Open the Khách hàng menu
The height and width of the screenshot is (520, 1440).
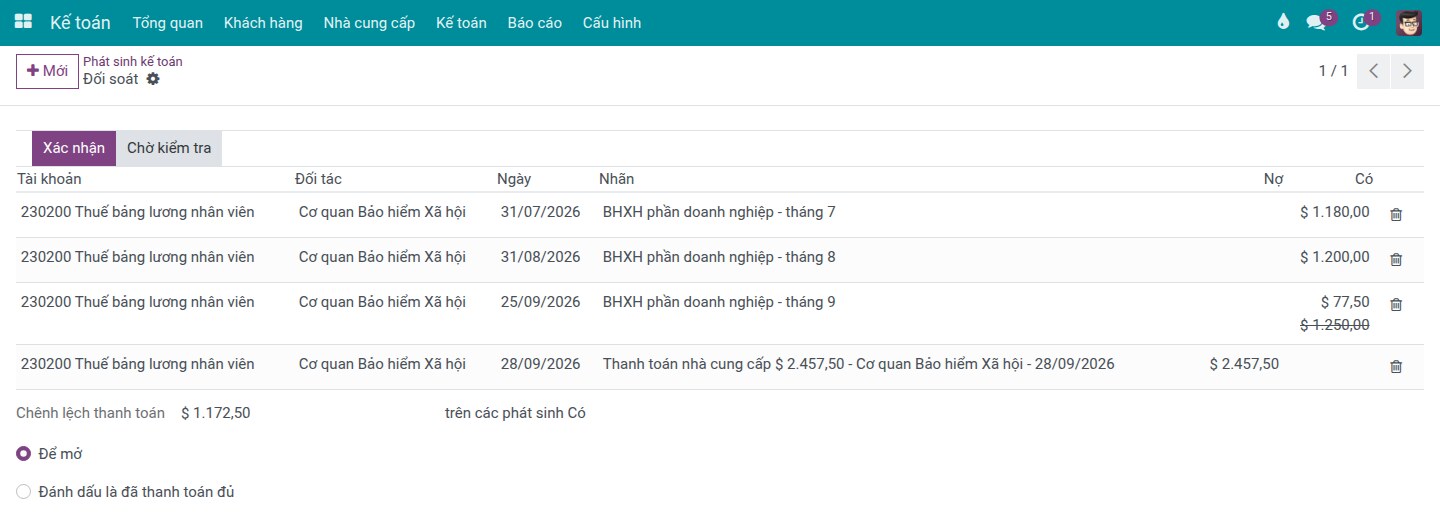pyautogui.click(x=263, y=22)
